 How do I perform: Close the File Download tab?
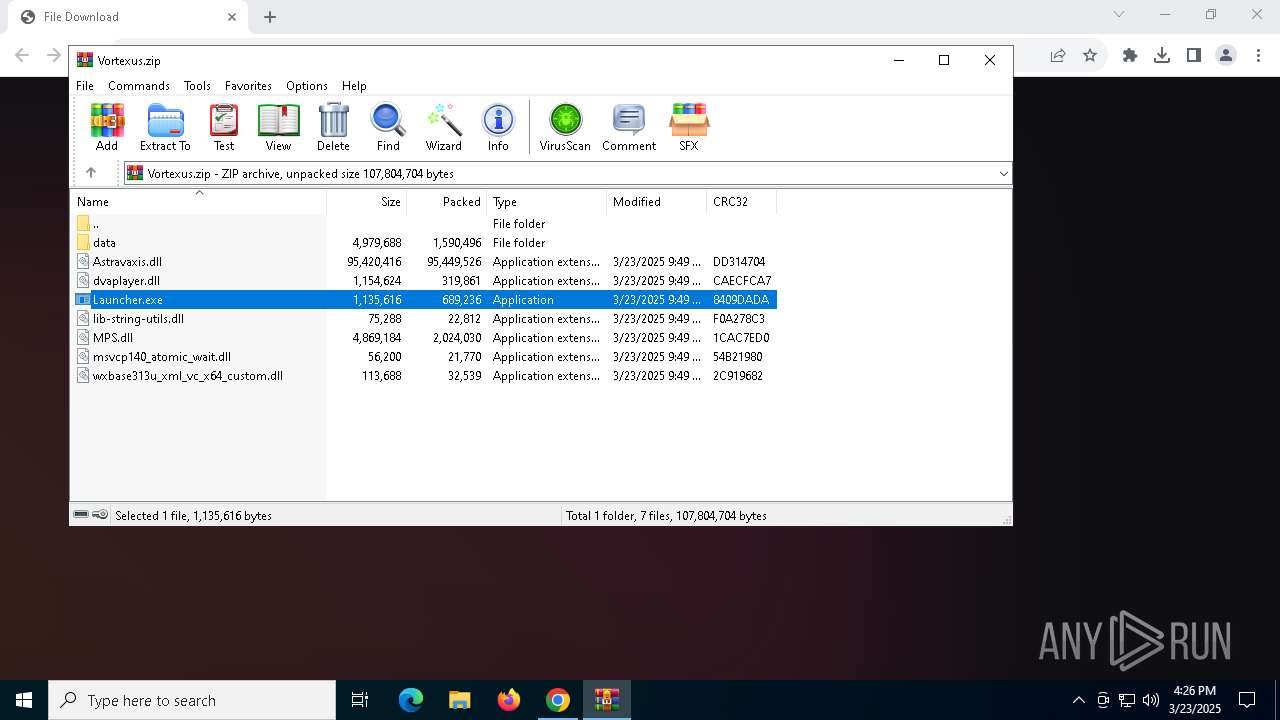(x=232, y=17)
